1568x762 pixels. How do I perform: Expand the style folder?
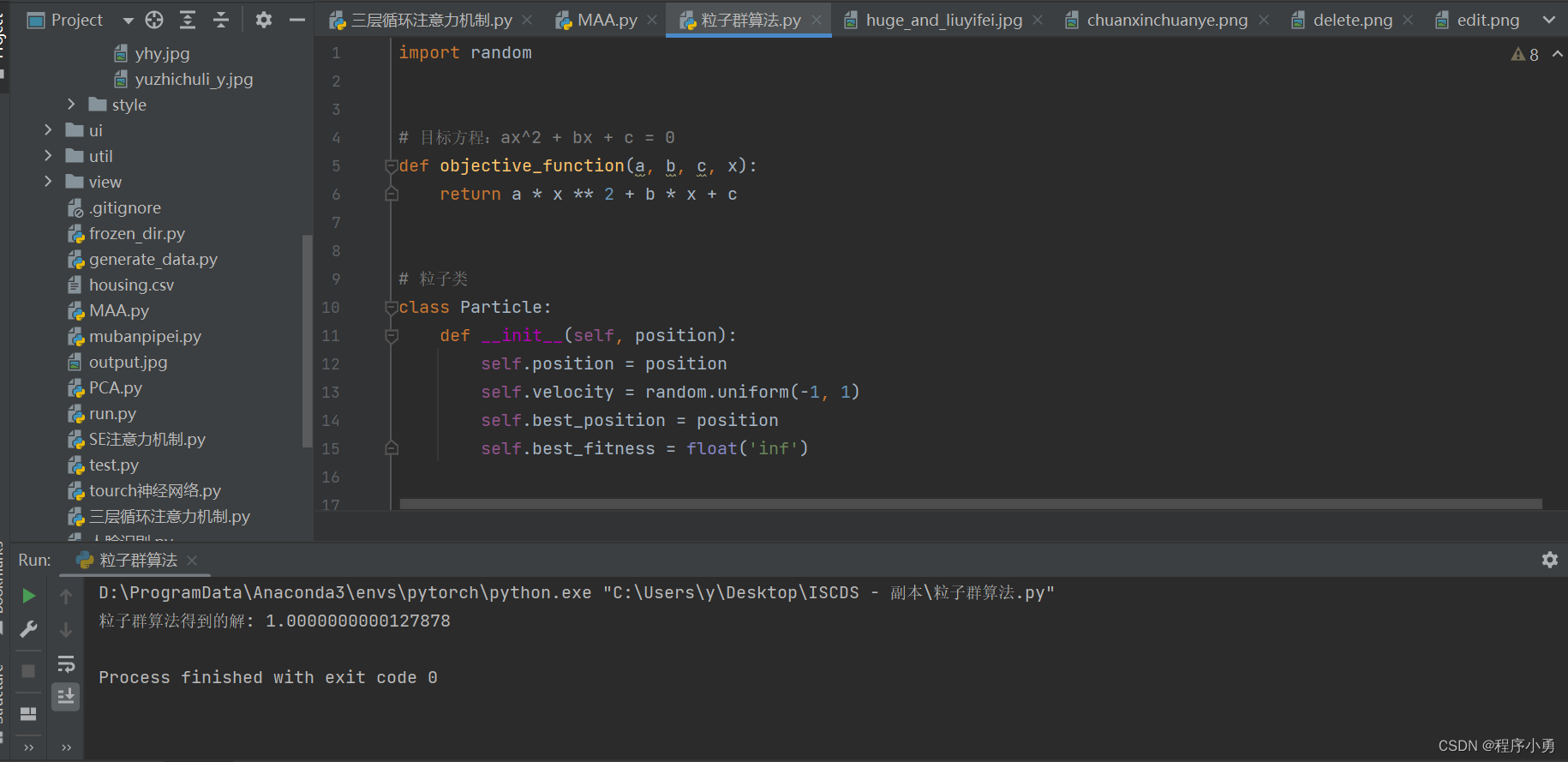pos(71,105)
